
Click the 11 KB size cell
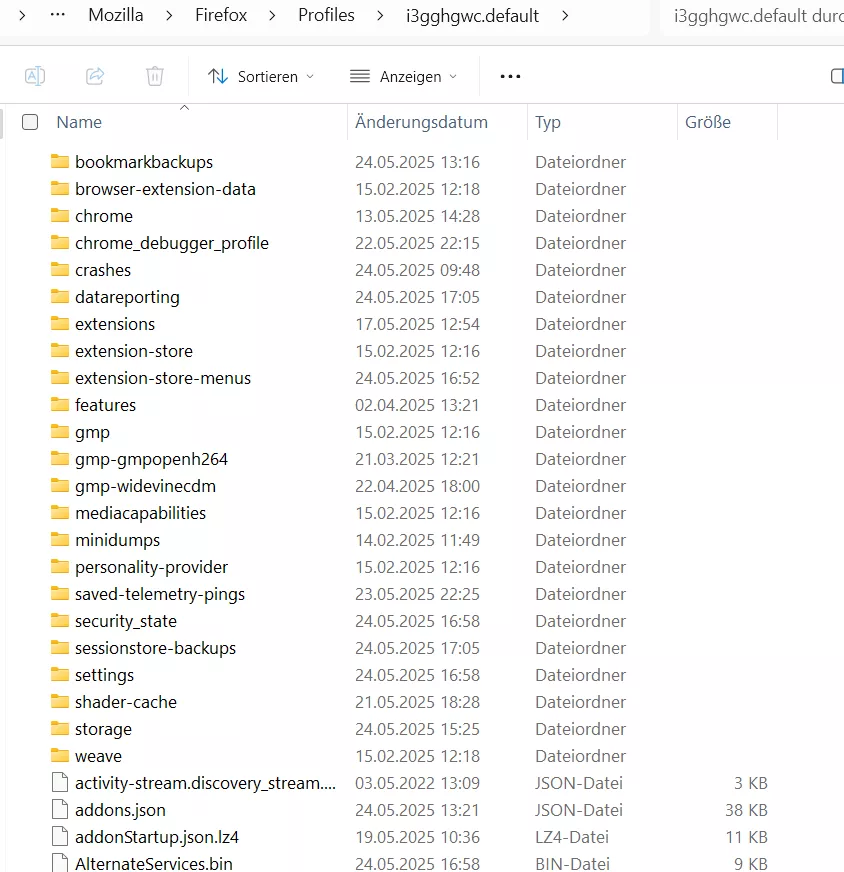tap(747, 837)
